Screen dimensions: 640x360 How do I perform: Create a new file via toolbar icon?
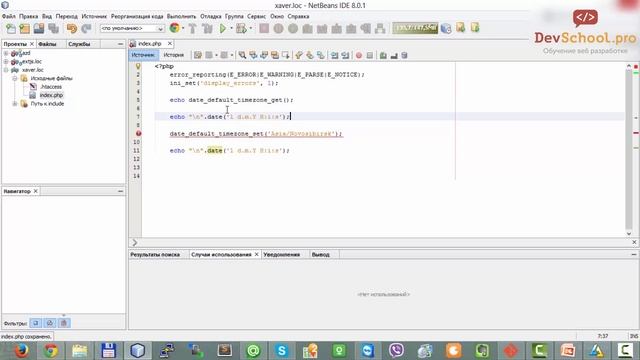(11, 29)
